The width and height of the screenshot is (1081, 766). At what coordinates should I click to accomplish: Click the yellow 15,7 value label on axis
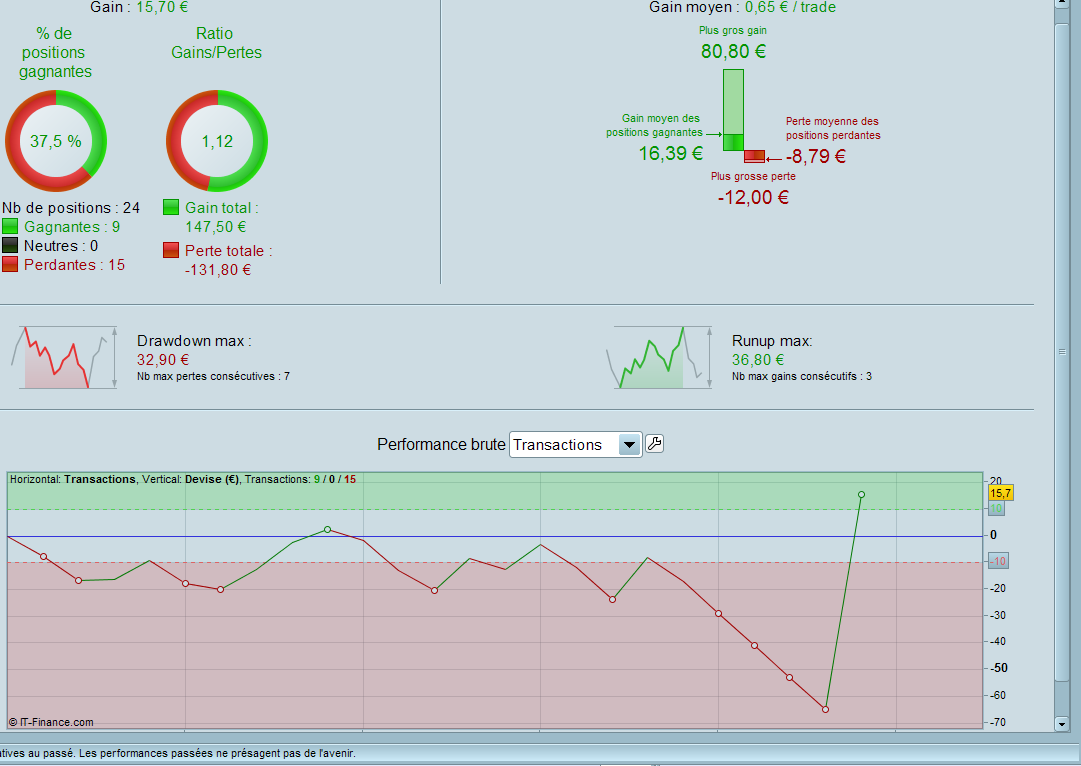(1000, 493)
